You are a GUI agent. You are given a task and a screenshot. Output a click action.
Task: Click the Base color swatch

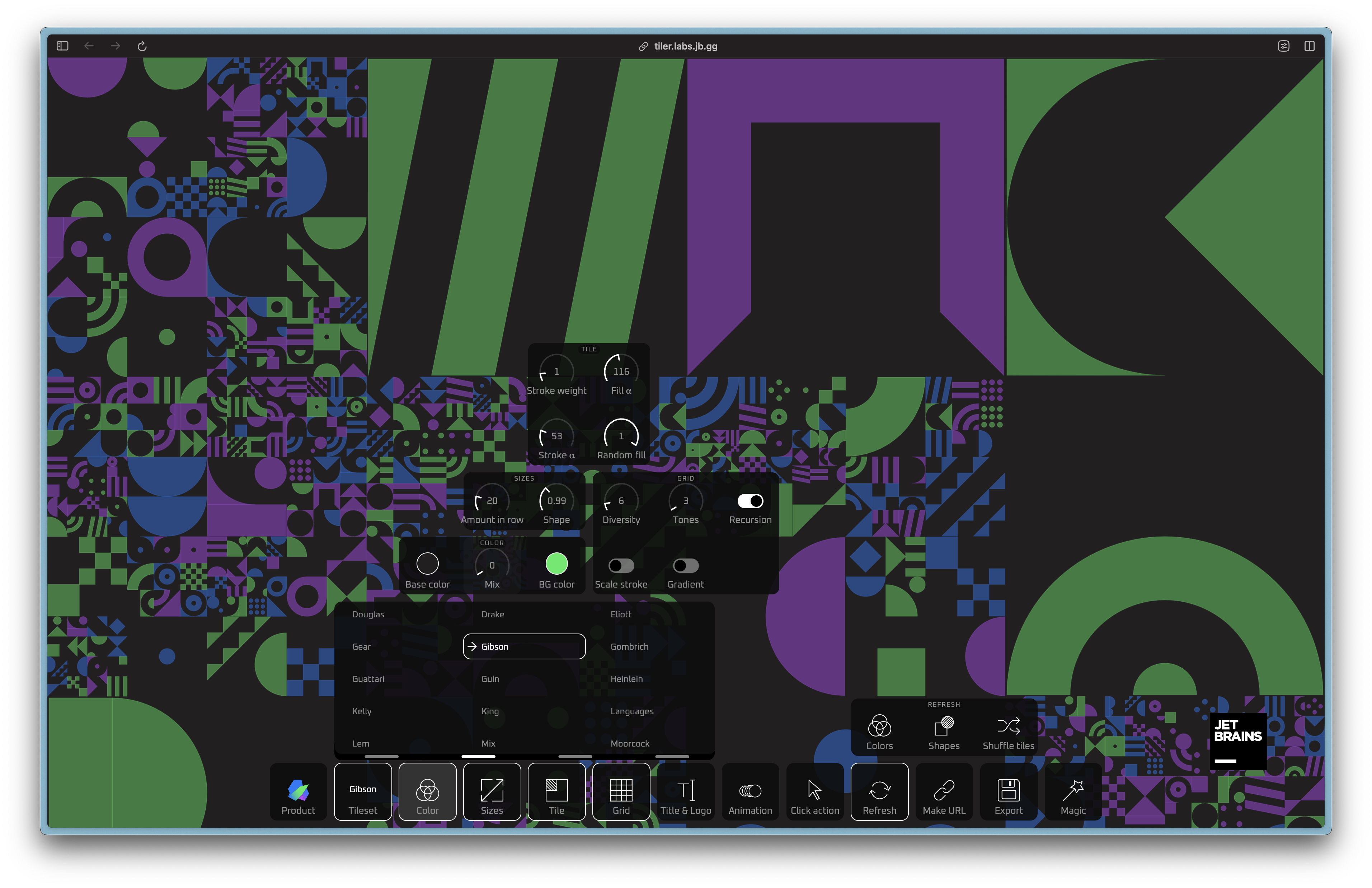point(427,564)
